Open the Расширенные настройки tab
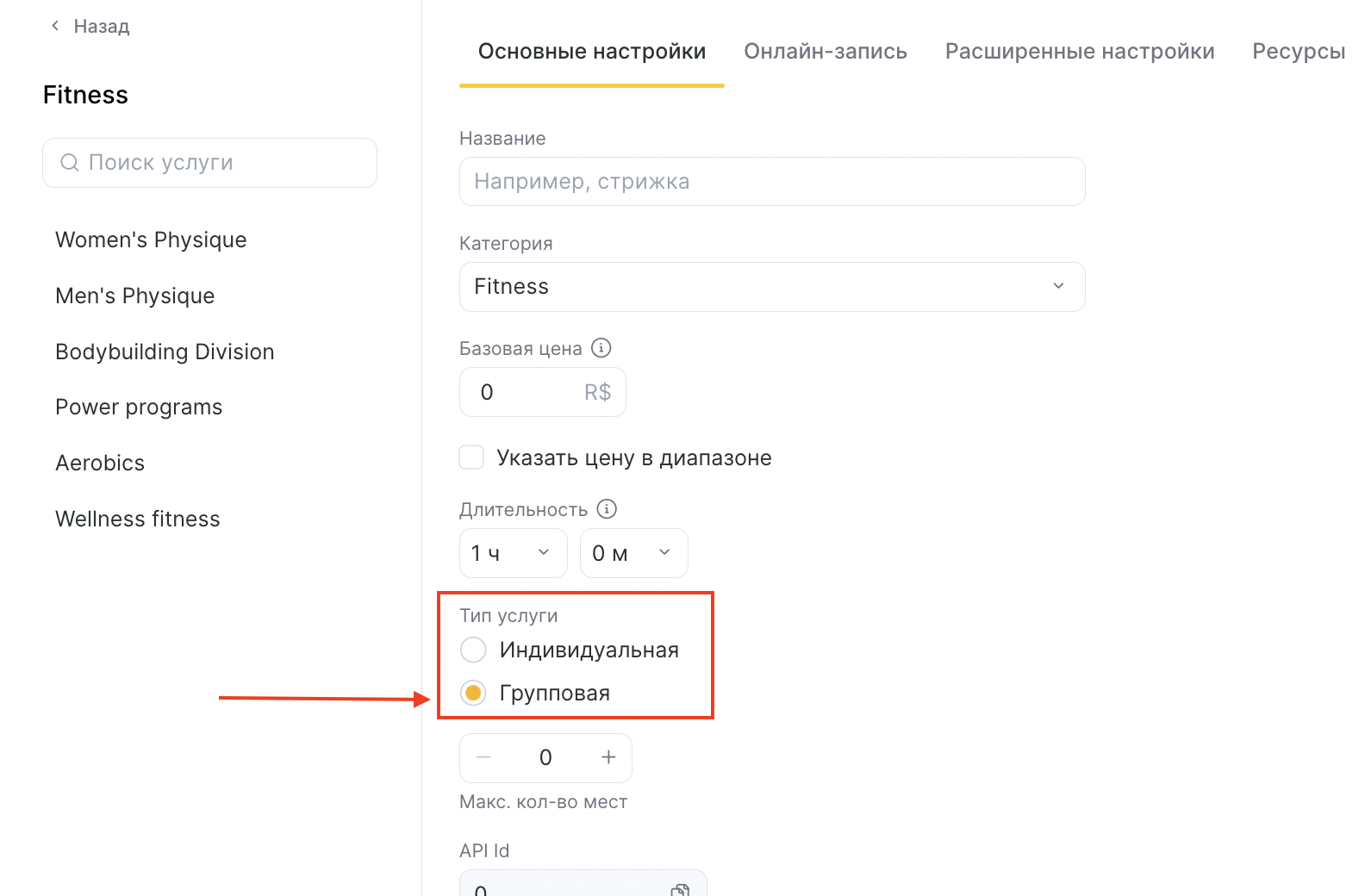Viewport: 1371px width, 896px height. 1079,52
